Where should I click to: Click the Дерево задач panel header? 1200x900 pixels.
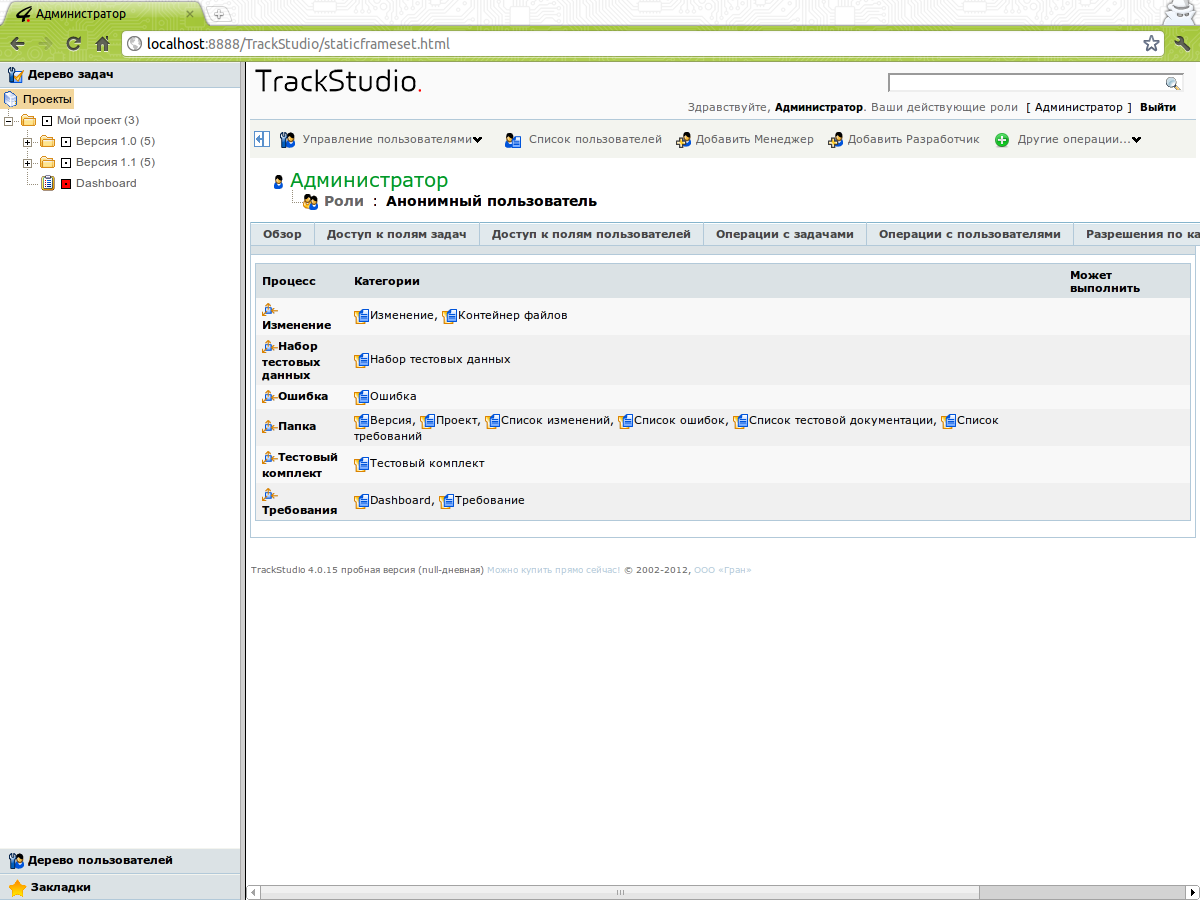click(x=120, y=74)
